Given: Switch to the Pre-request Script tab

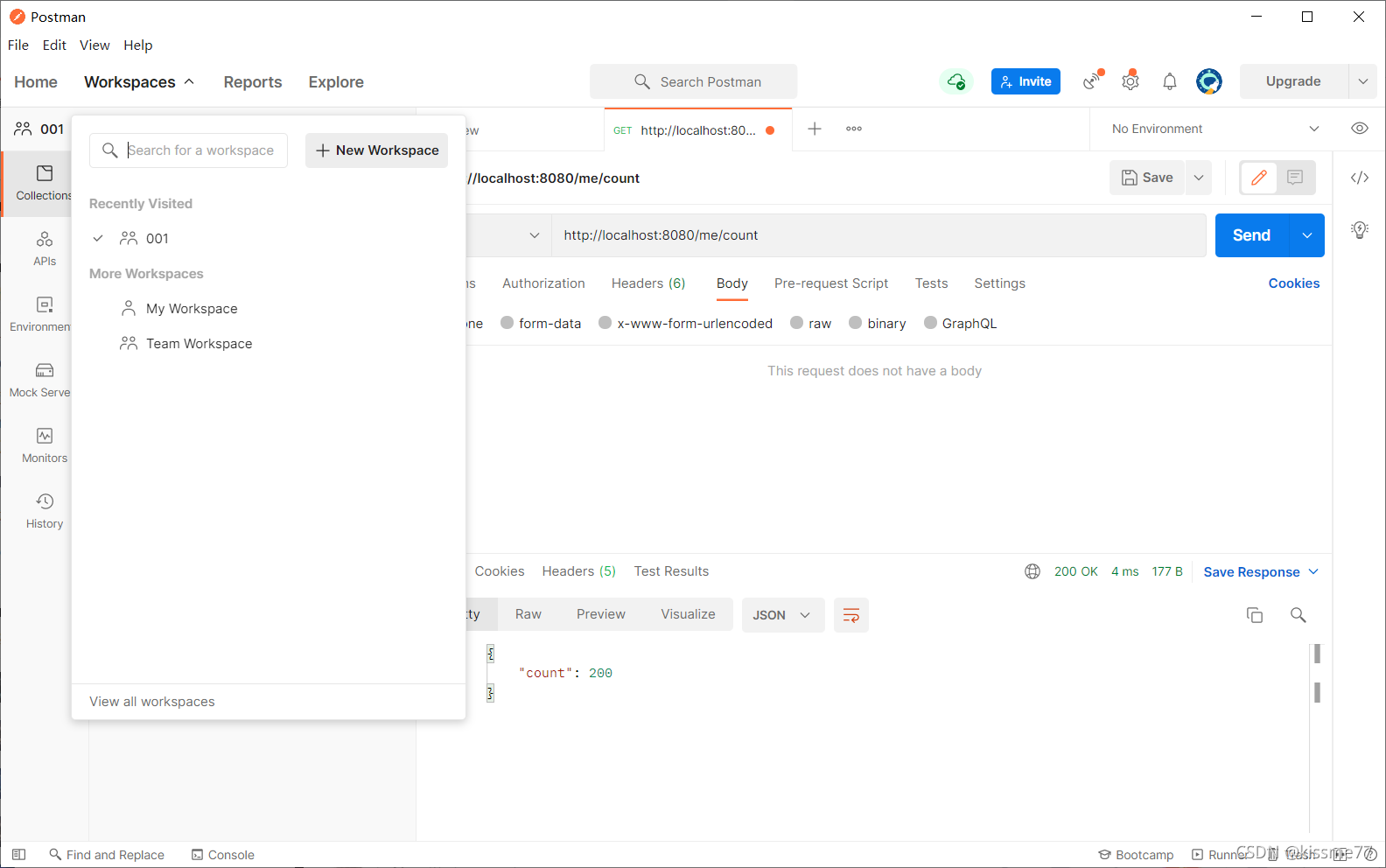Looking at the screenshot, I should point(831,283).
